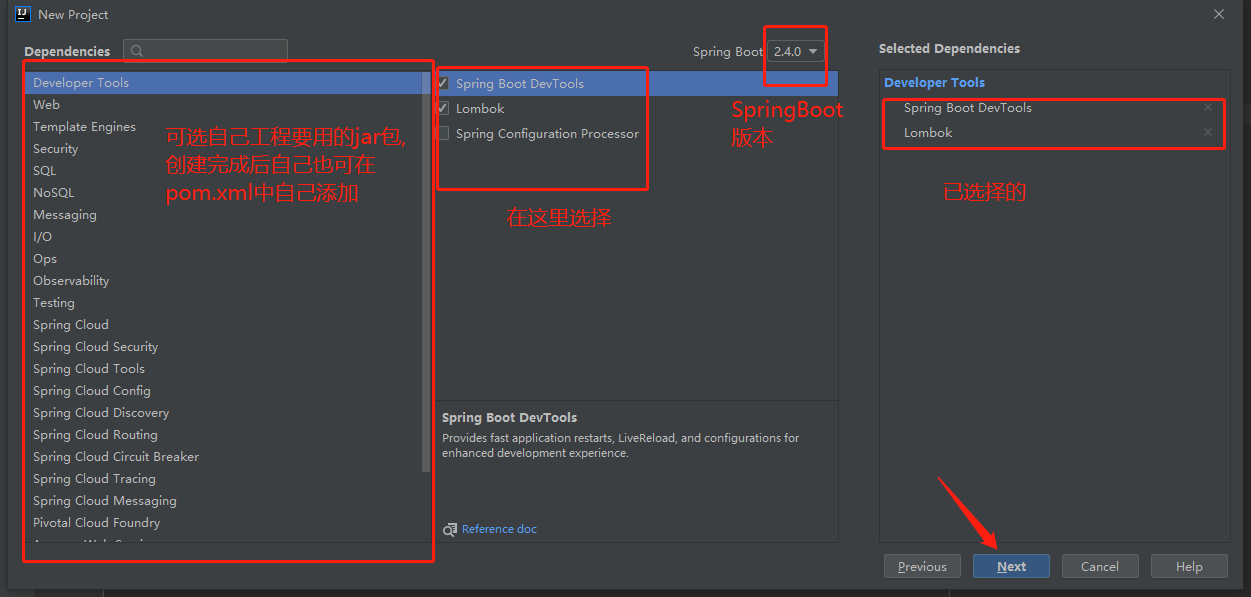Click the Developer Tools heading in Selected Dependencies
Viewport: 1251px width, 597px height.
(x=934, y=82)
